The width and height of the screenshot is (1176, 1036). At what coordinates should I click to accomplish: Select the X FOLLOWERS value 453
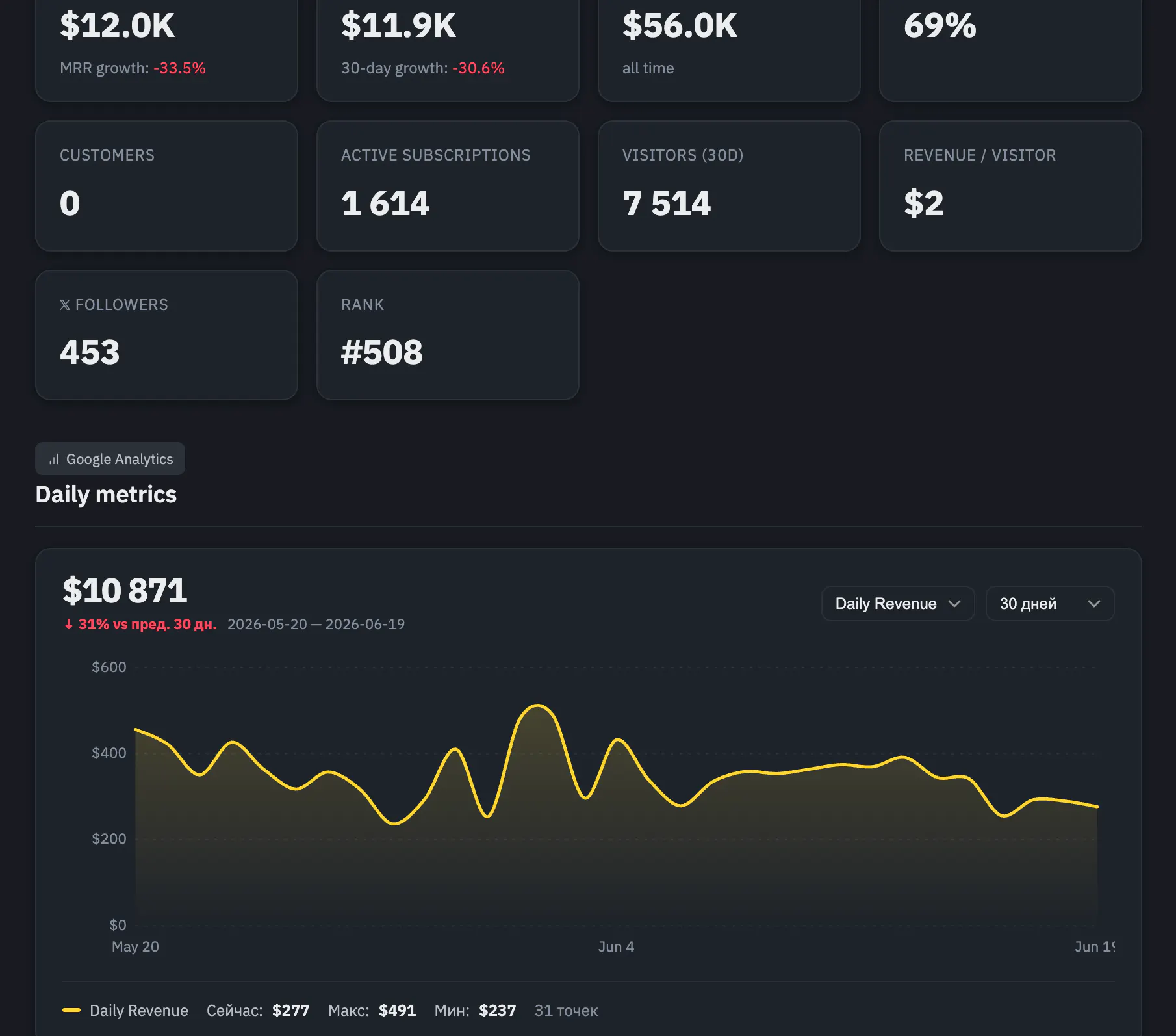pos(90,353)
